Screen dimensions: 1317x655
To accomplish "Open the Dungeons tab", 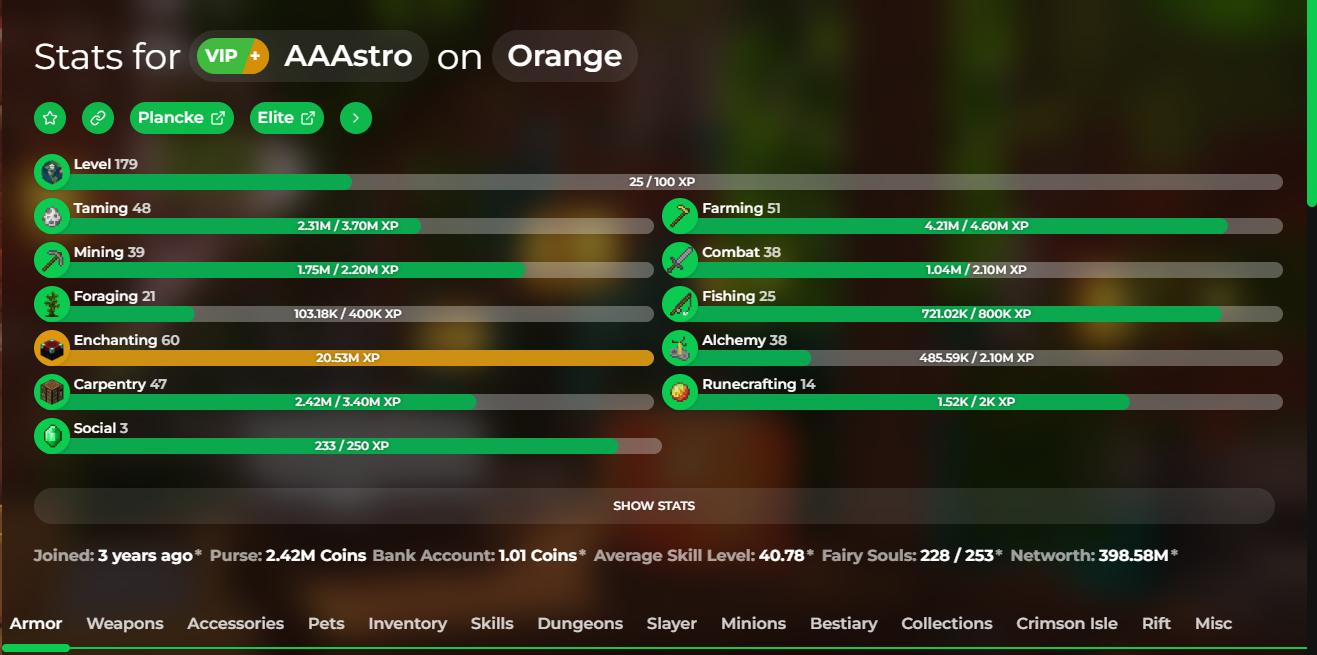I will (x=580, y=623).
